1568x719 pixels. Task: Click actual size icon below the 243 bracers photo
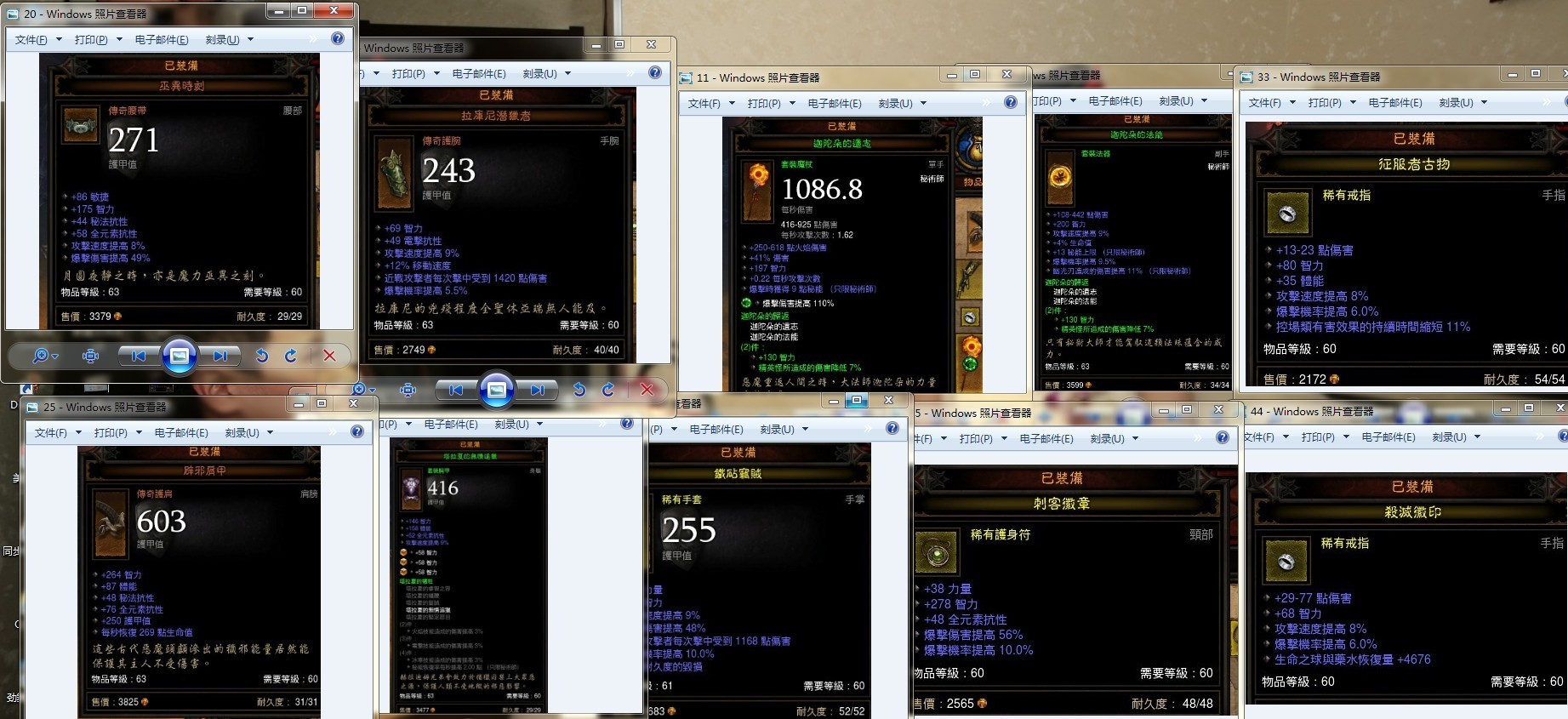tap(408, 390)
